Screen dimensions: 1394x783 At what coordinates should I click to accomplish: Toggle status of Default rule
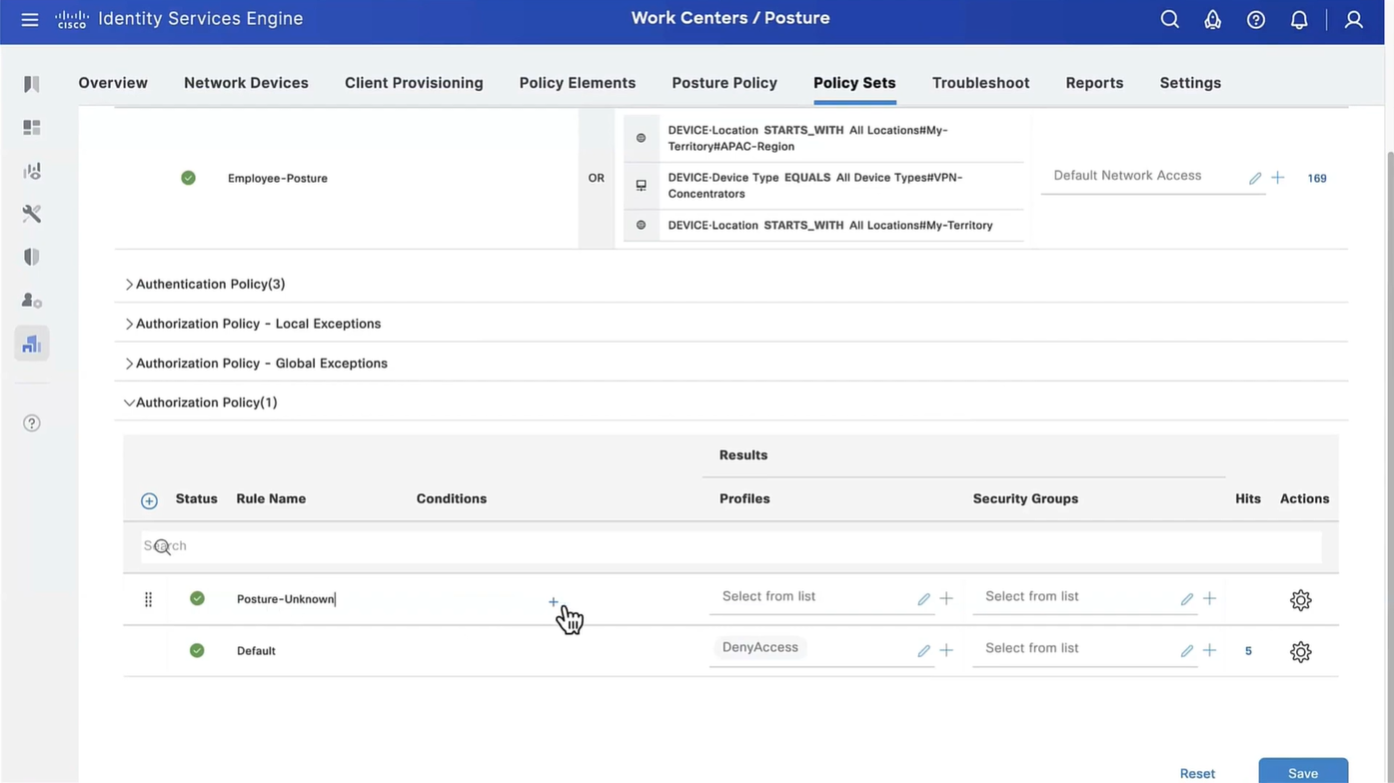197,650
